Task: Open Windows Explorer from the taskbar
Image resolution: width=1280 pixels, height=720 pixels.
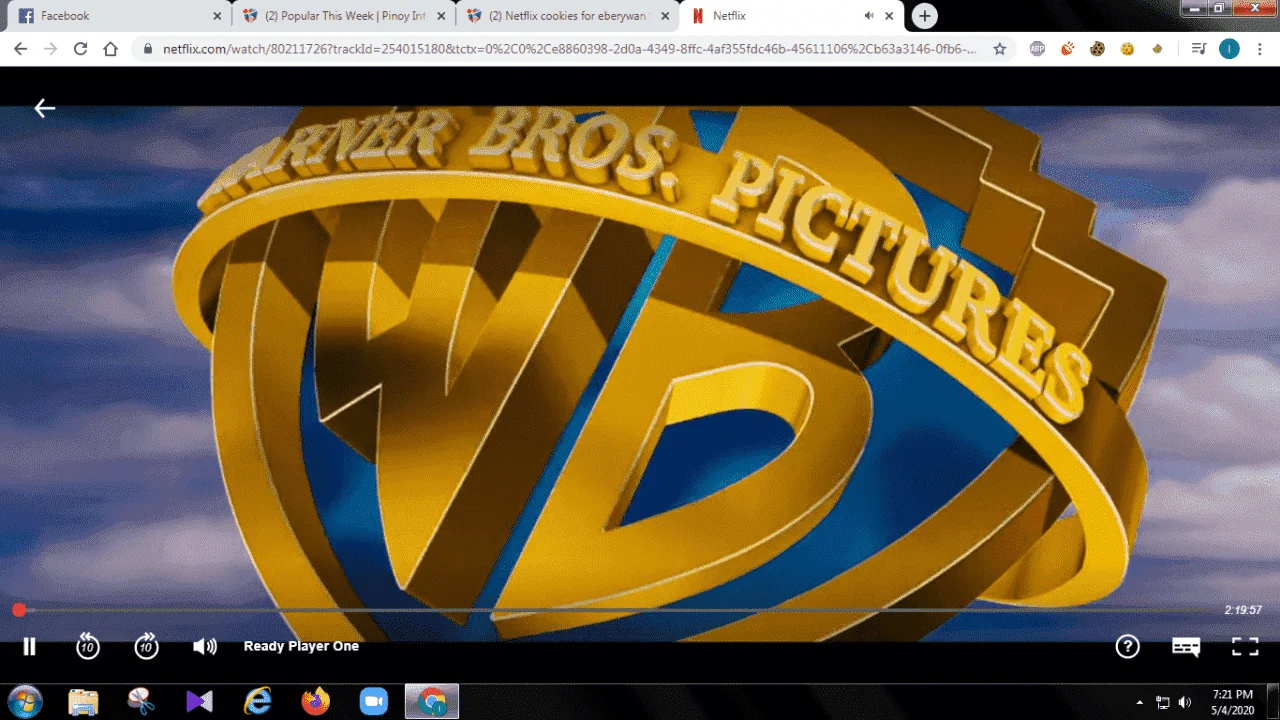Action: (83, 702)
